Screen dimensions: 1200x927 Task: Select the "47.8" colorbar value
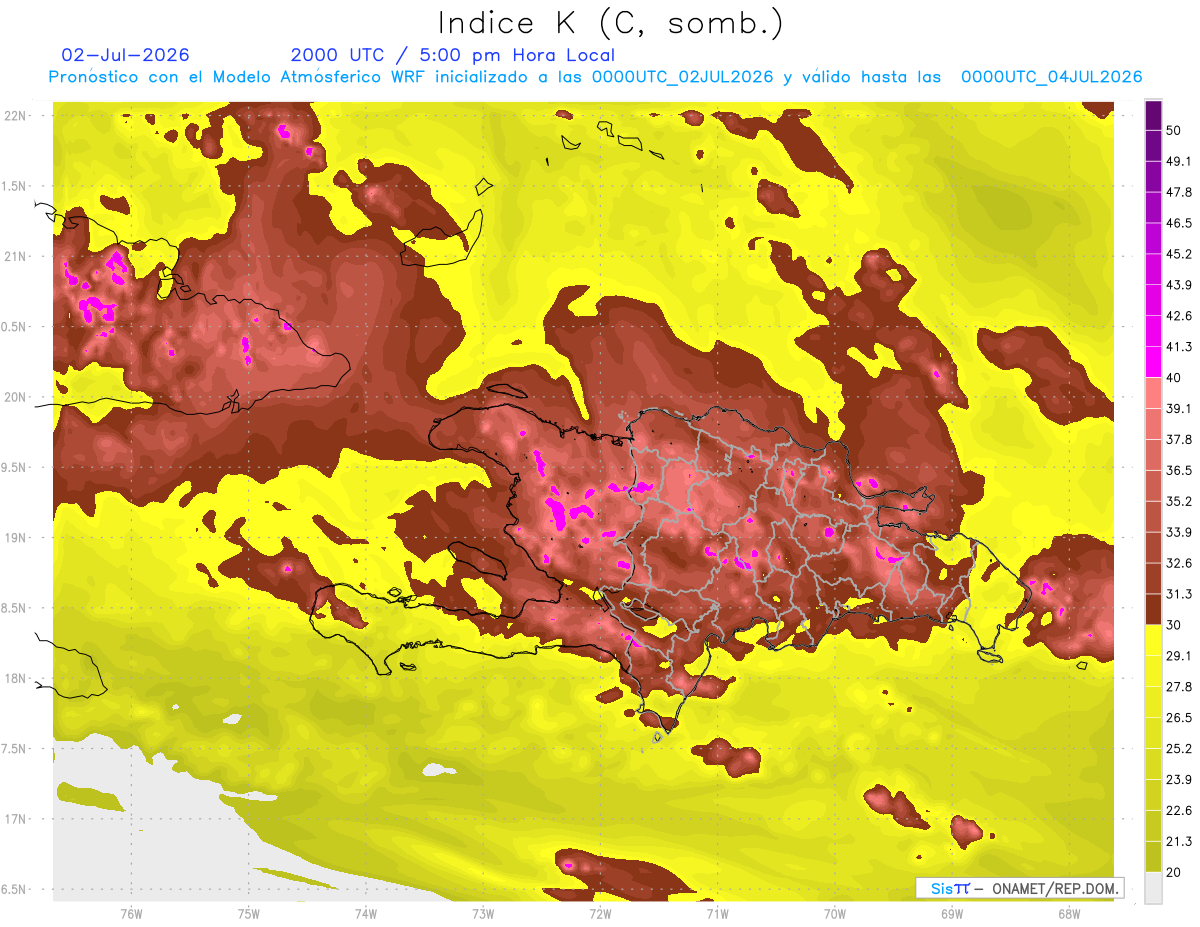pos(1179,192)
